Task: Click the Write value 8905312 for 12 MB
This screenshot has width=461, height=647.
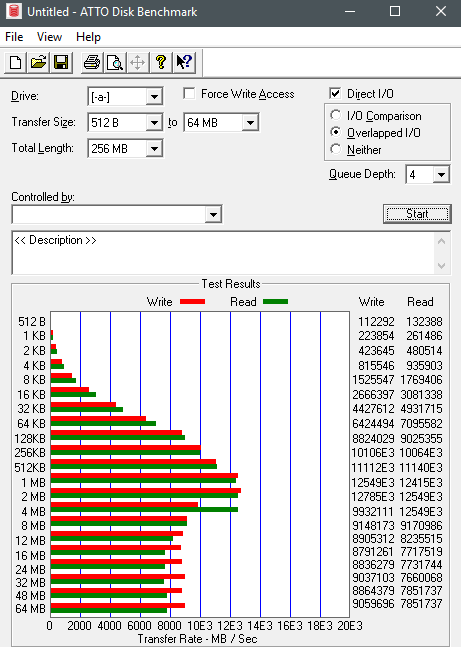Action: [x=373, y=538]
